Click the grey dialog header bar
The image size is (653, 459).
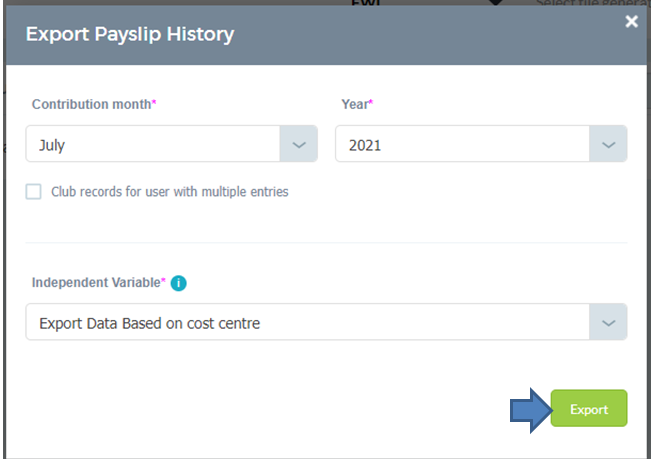pos(326,35)
